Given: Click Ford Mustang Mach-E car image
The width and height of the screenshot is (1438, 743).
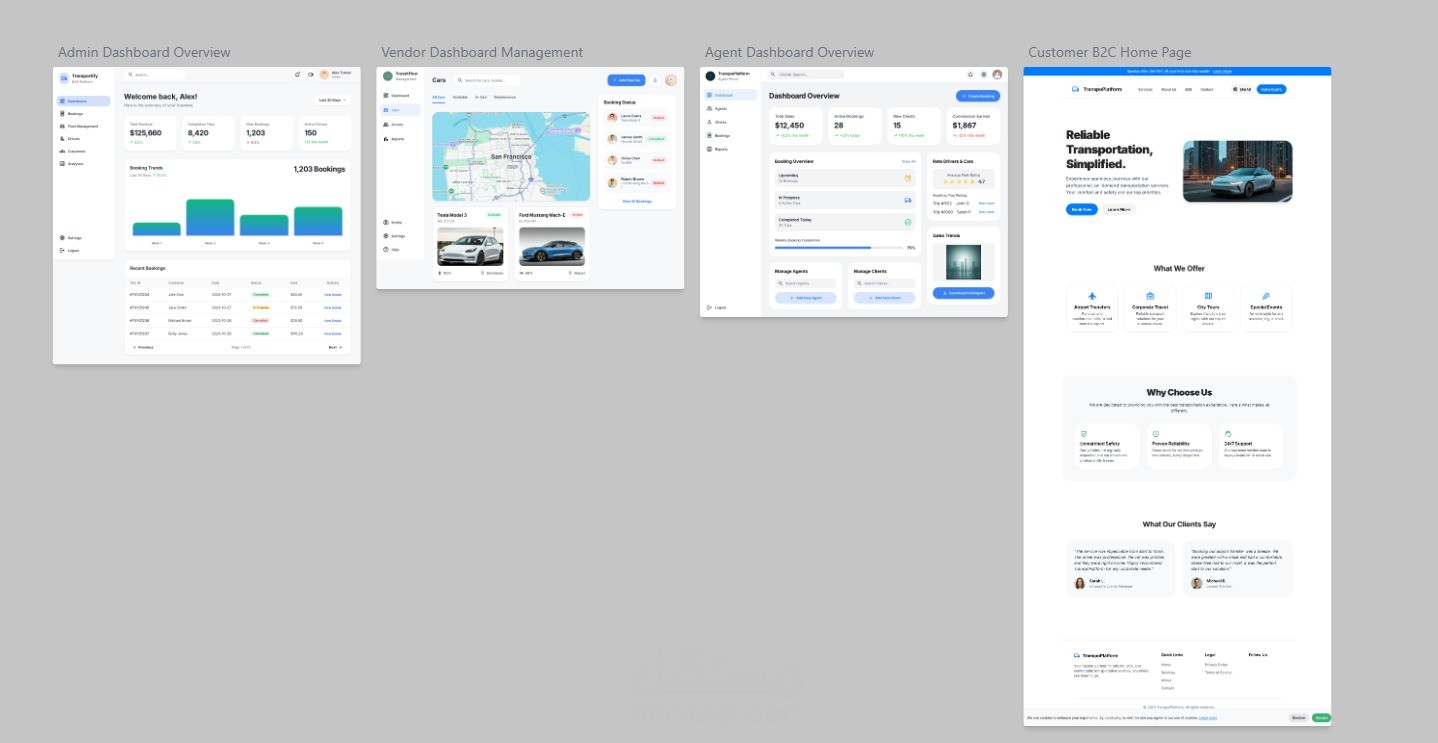Looking at the screenshot, I should [552, 246].
